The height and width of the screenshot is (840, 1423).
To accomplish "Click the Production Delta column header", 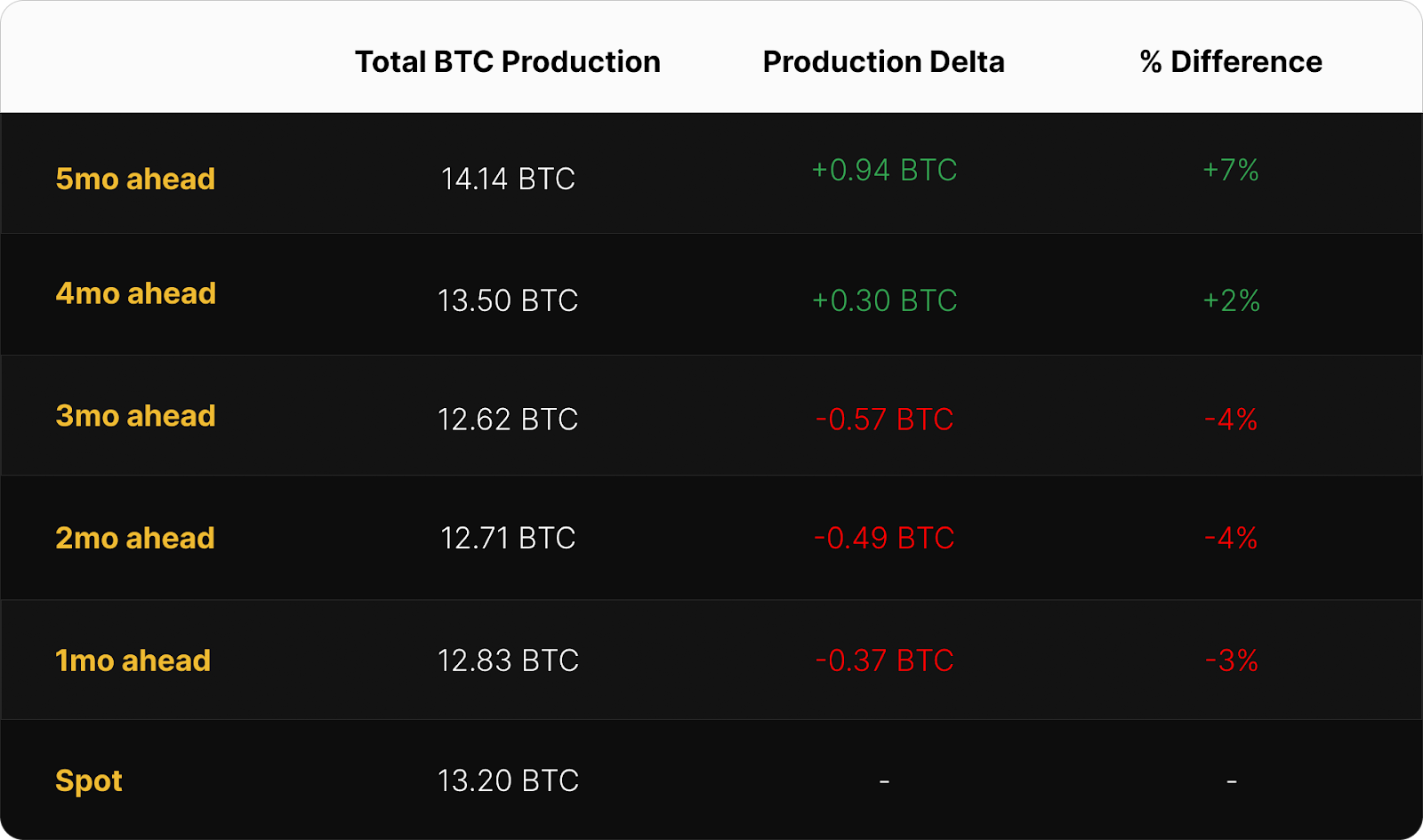I will click(883, 61).
